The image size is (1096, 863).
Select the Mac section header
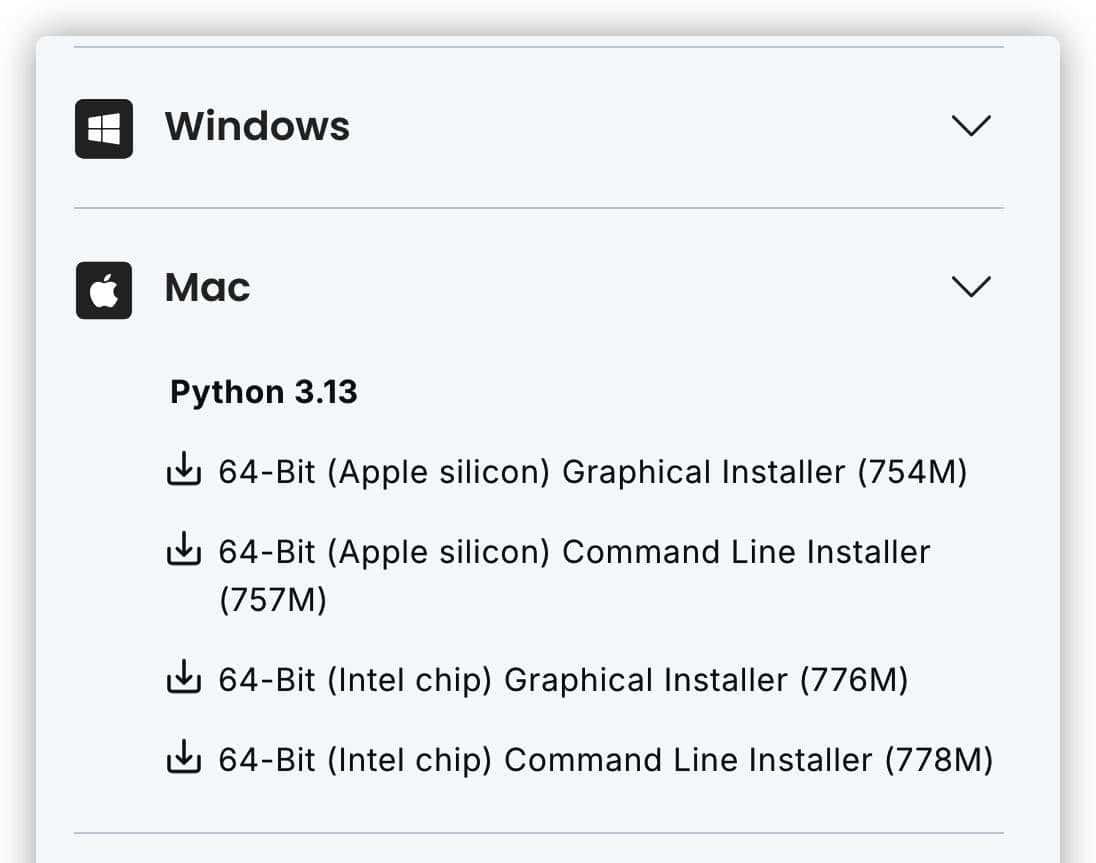[207, 288]
